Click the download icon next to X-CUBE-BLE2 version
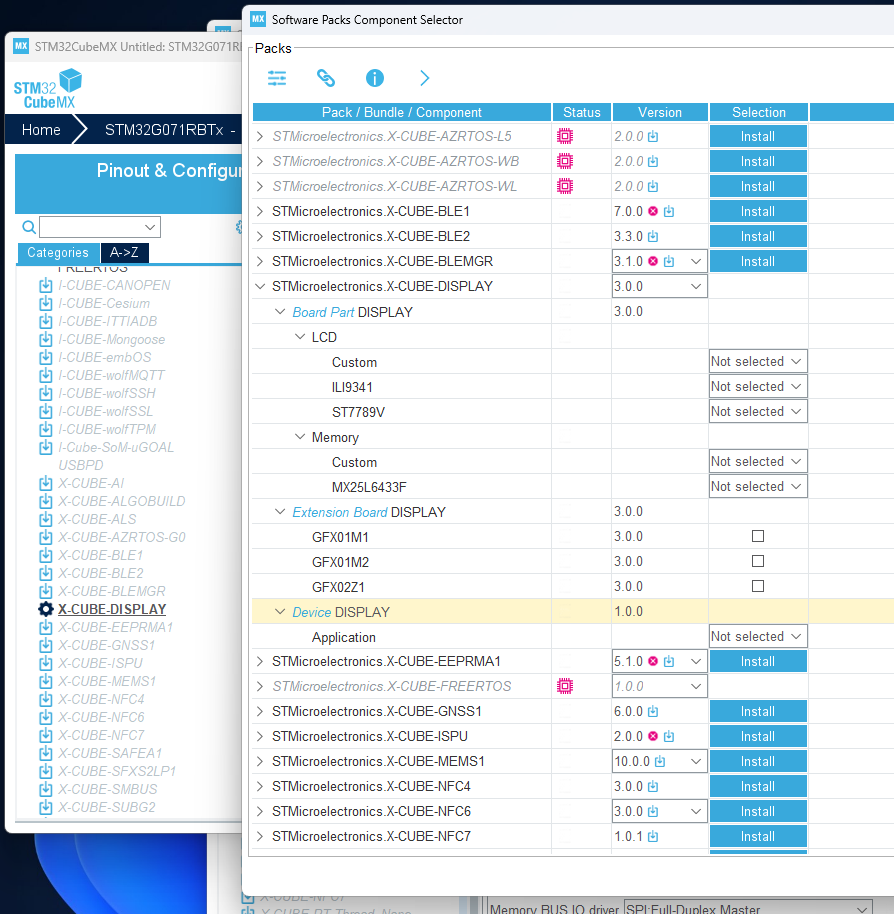The width and height of the screenshot is (894, 914). pos(653,237)
